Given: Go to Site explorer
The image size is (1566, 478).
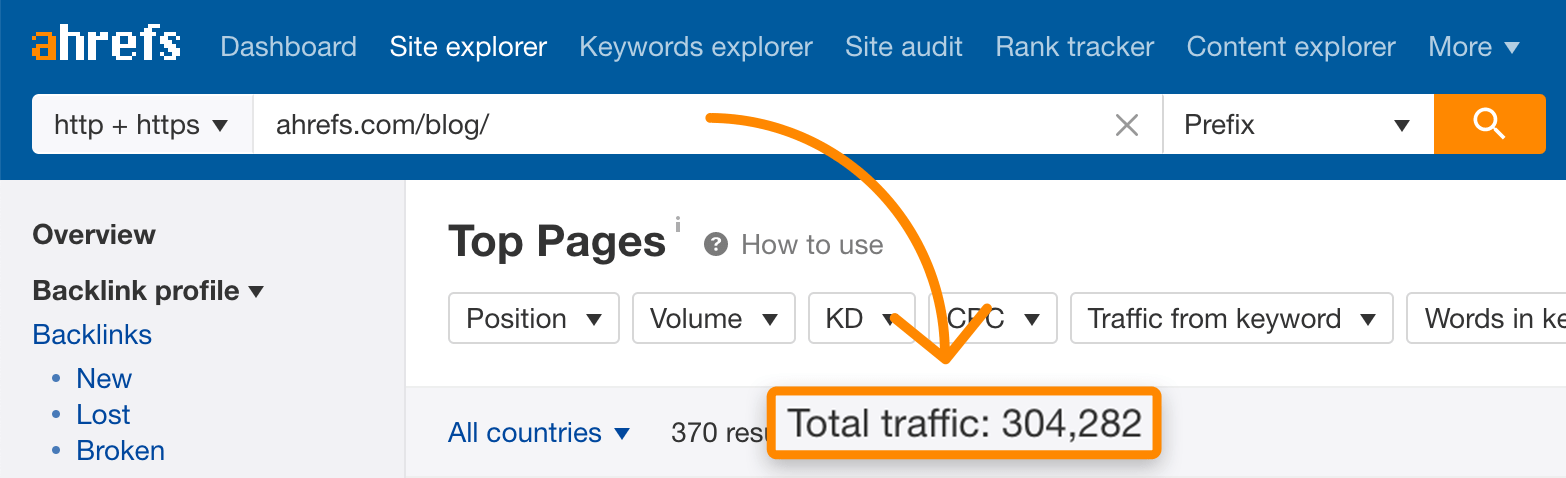Looking at the screenshot, I should tap(468, 47).
